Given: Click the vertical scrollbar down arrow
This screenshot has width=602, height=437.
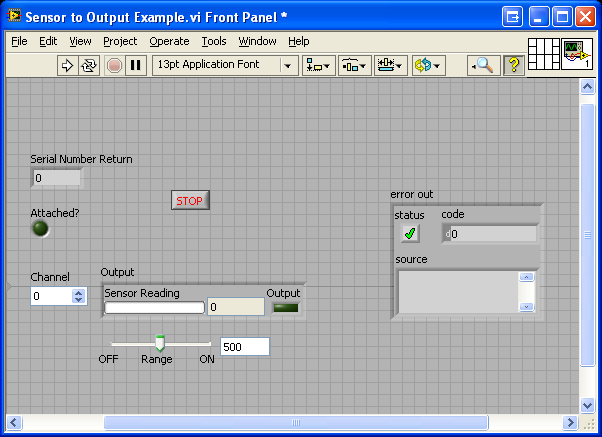Looking at the screenshot, I should pos(587,405).
